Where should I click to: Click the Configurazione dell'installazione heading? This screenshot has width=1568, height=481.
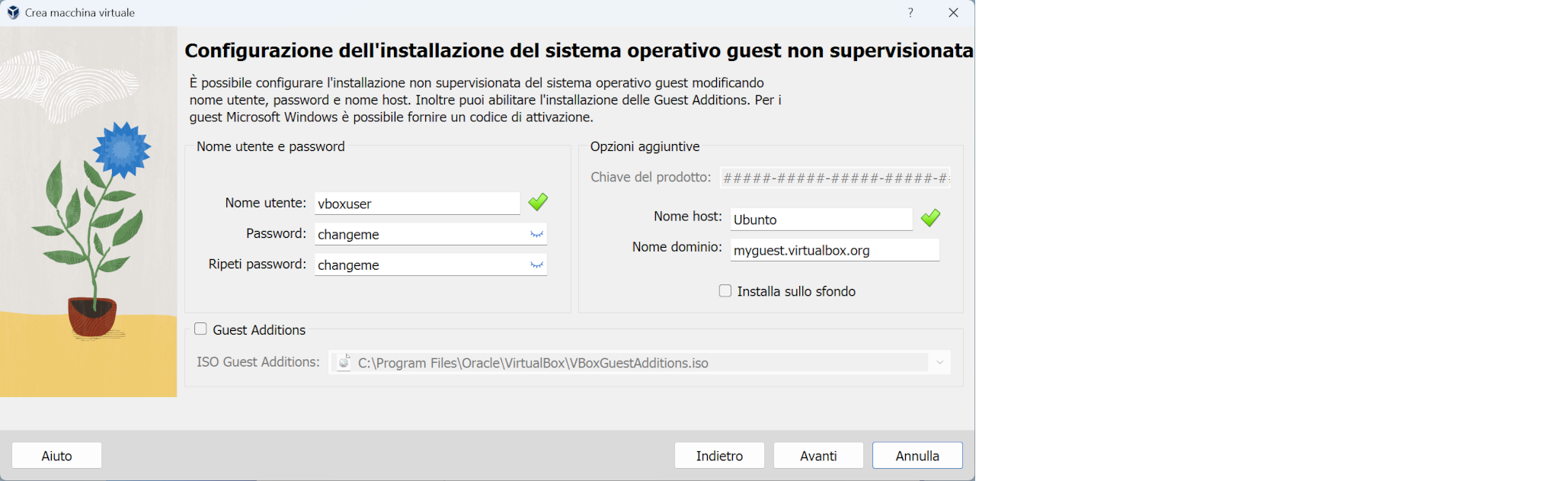tap(579, 50)
